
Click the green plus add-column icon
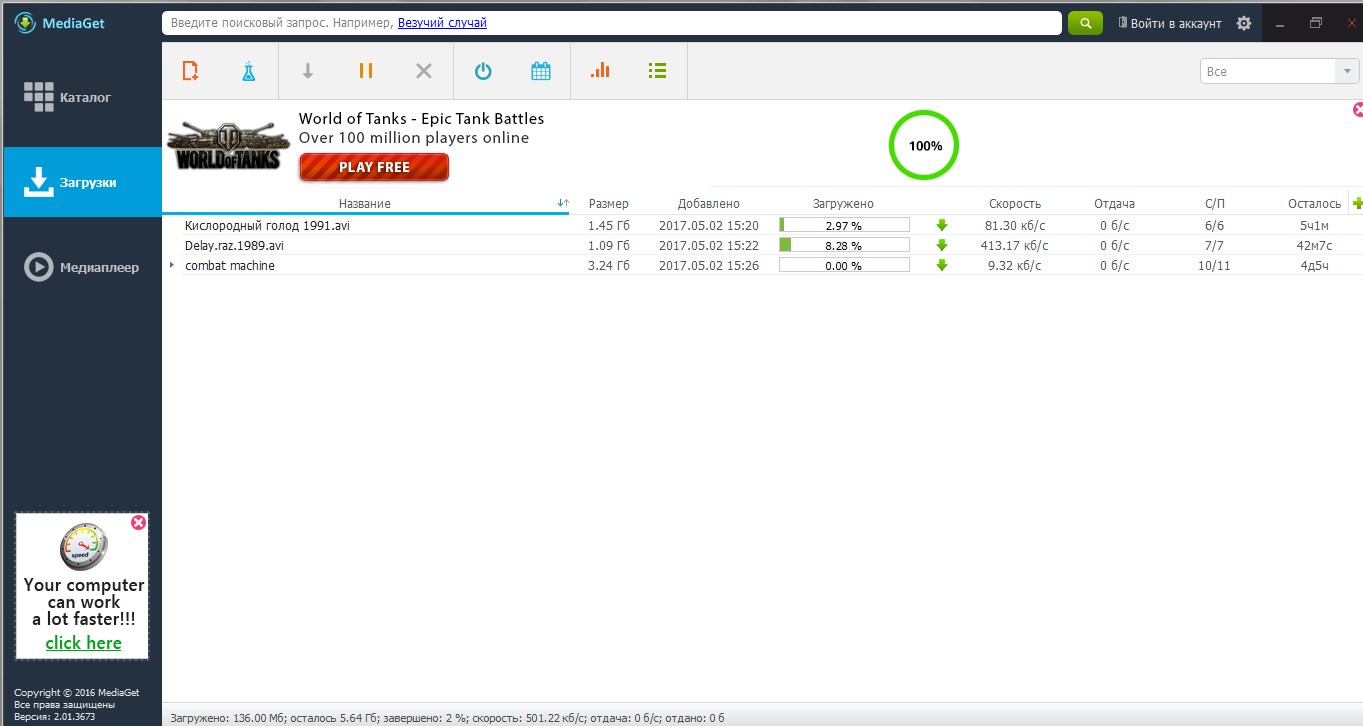coord(1357,204)
